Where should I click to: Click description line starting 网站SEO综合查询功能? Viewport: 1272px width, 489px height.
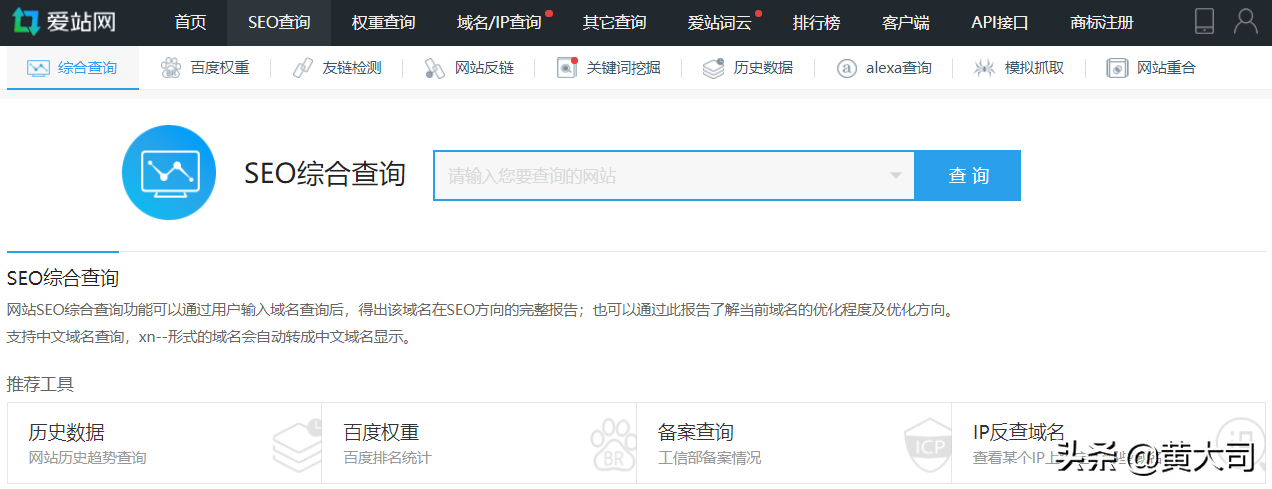tap(481, 310)
